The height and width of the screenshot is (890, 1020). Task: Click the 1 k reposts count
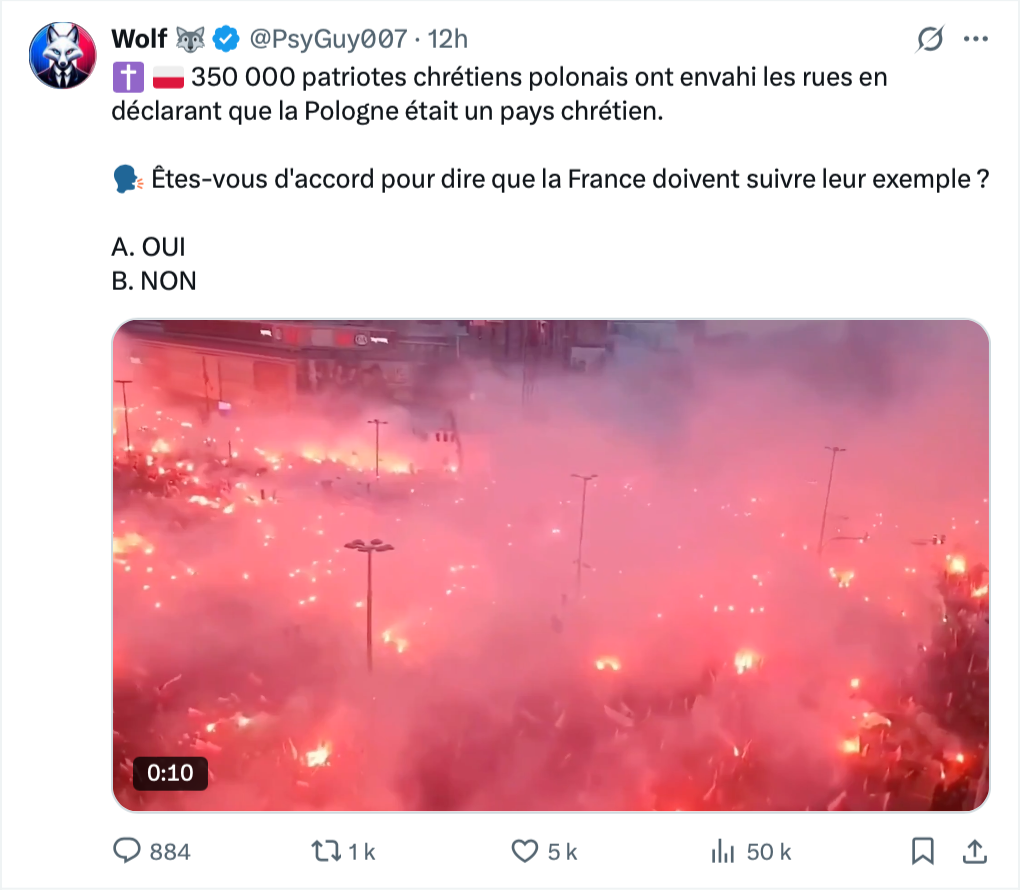point(362,852)
